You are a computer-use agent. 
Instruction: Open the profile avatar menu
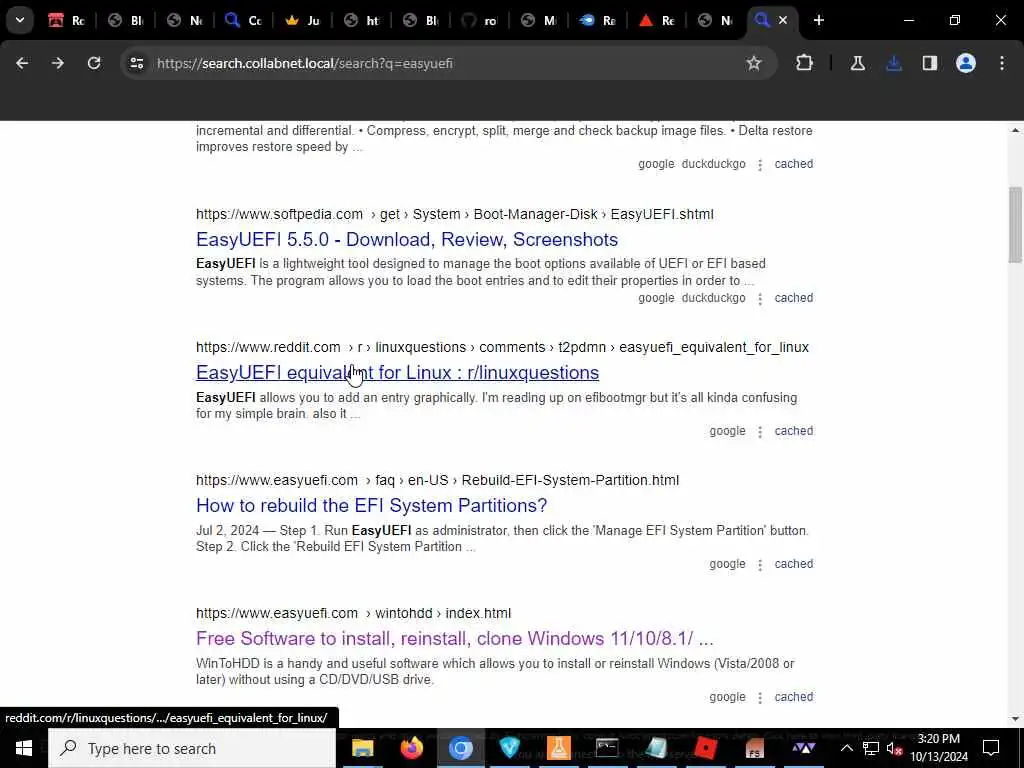(966, 63)
